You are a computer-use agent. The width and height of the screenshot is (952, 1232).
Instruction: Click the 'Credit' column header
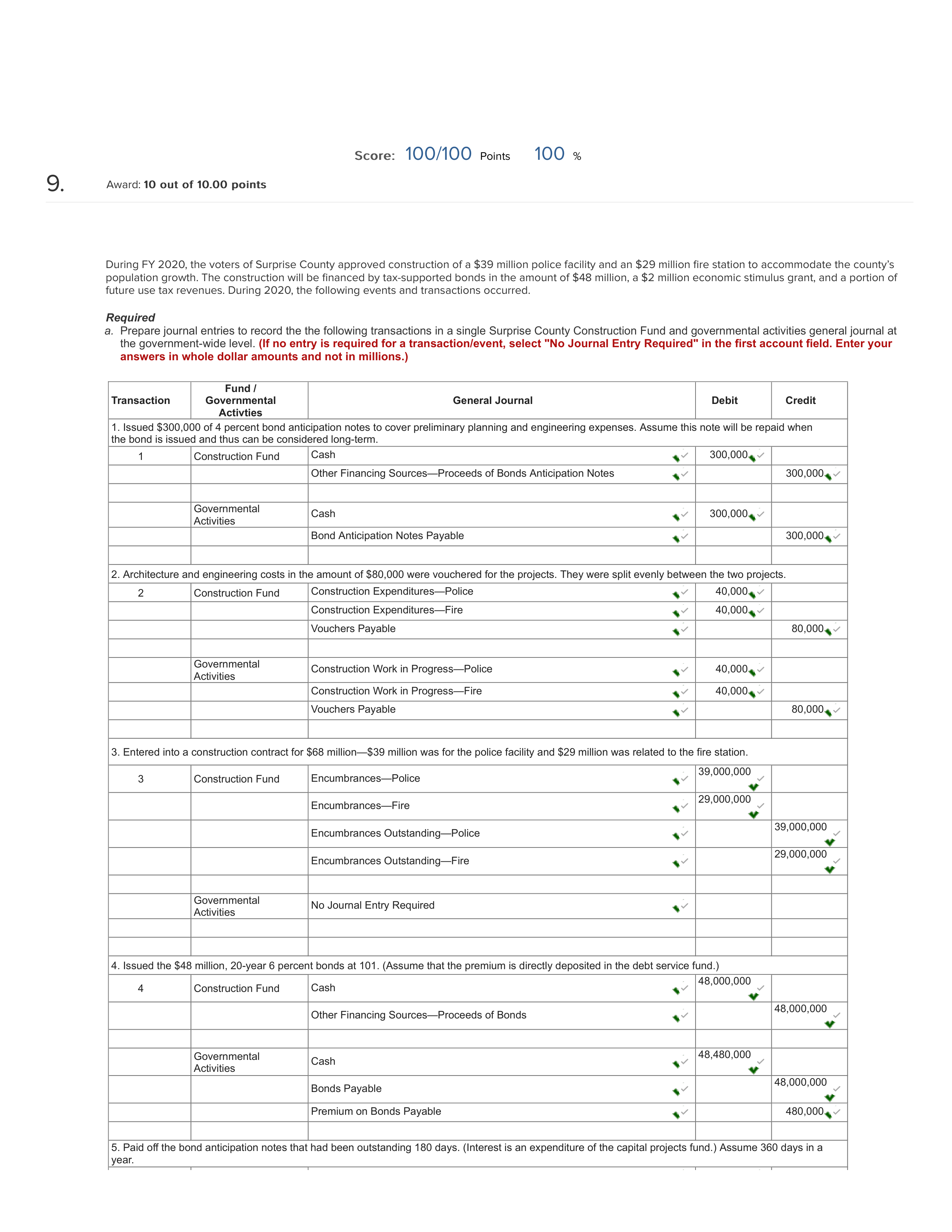click(801, 401)
